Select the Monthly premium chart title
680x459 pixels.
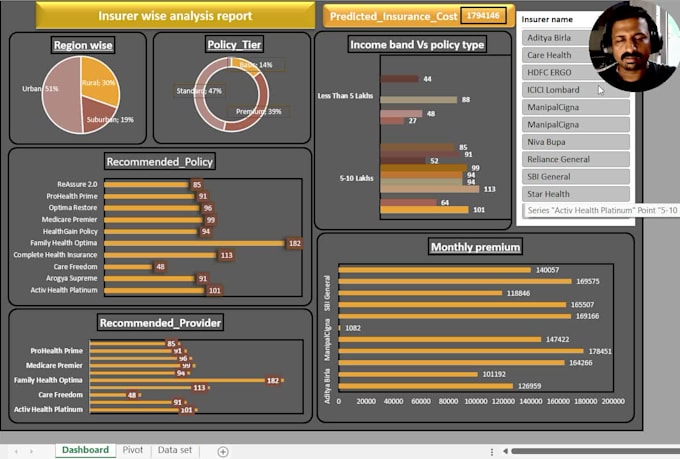[x=475, y=247]
